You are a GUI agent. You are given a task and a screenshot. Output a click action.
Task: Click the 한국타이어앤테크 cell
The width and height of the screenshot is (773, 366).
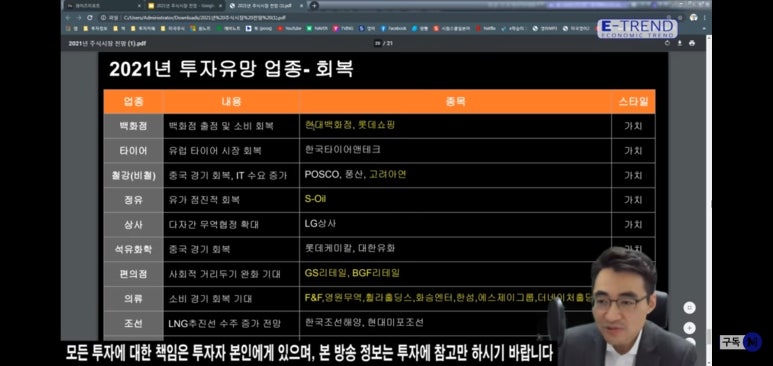(x=455, y=150)
